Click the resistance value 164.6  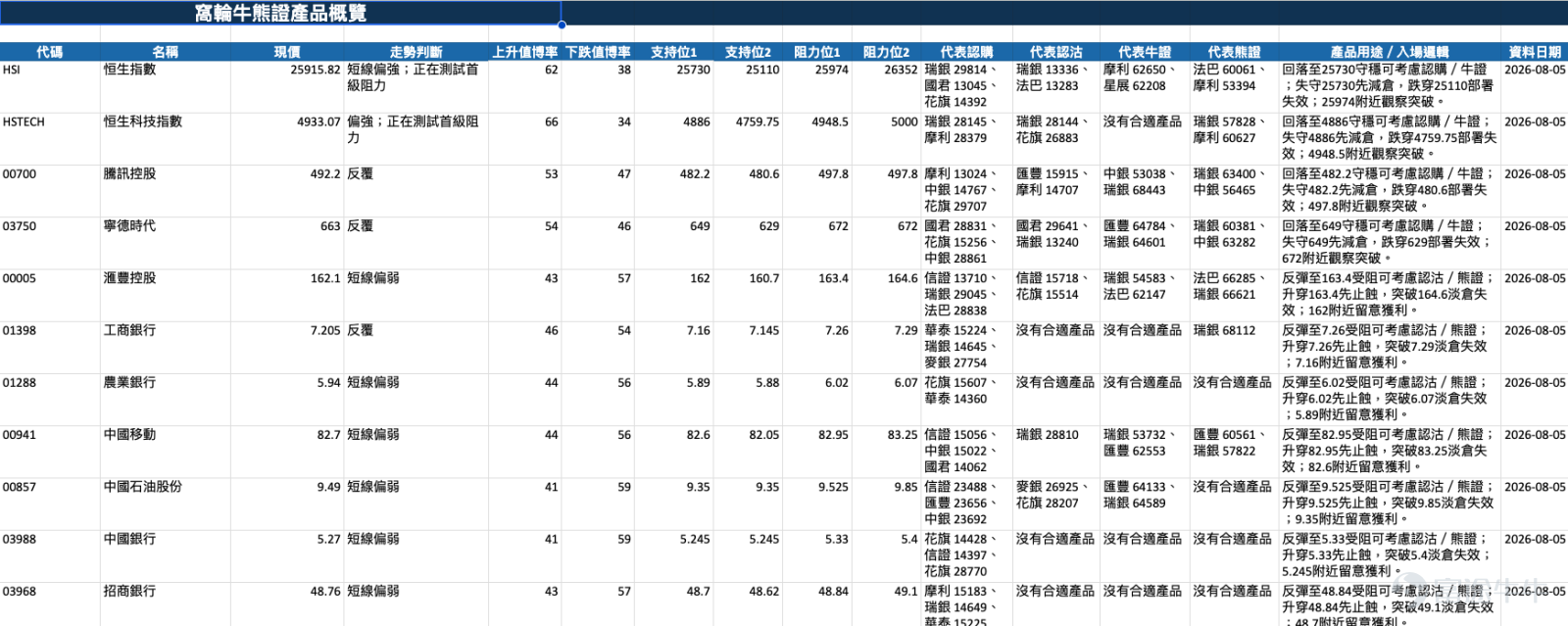click(887, 295)
